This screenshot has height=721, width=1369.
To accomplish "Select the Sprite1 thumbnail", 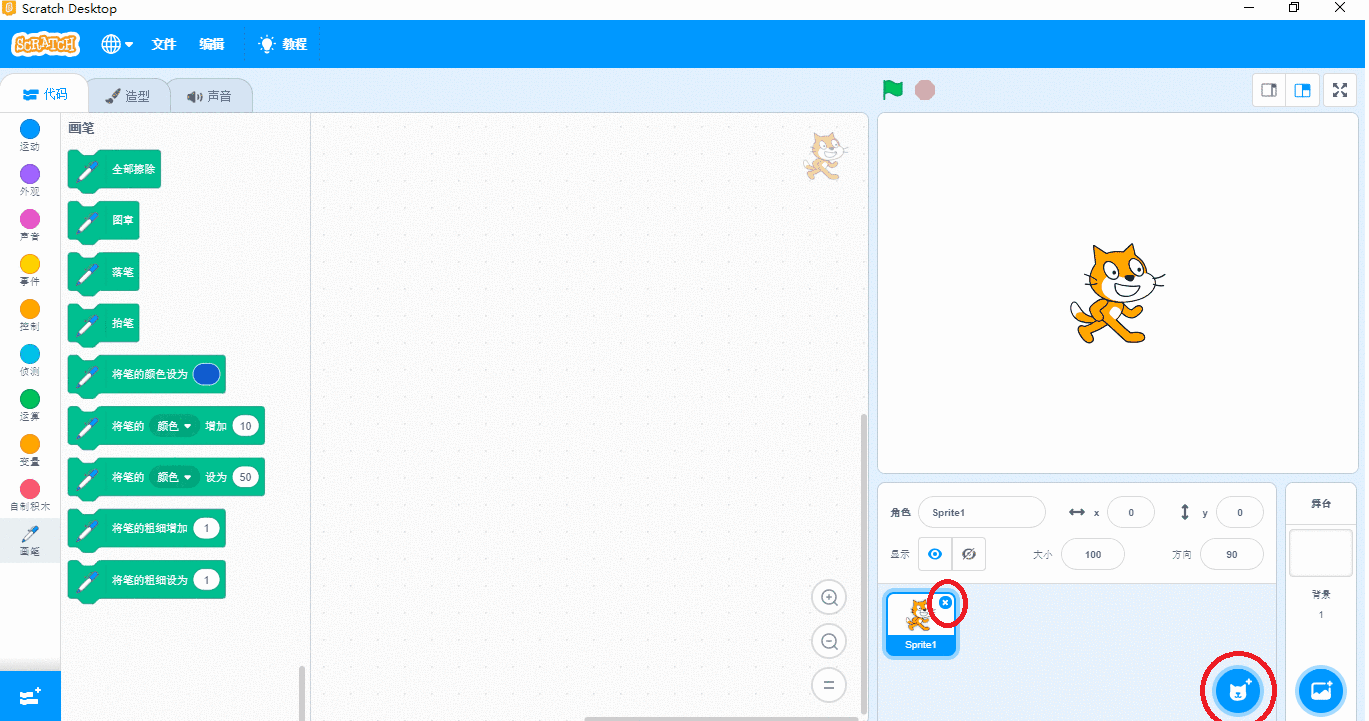I will pos(921,624).
